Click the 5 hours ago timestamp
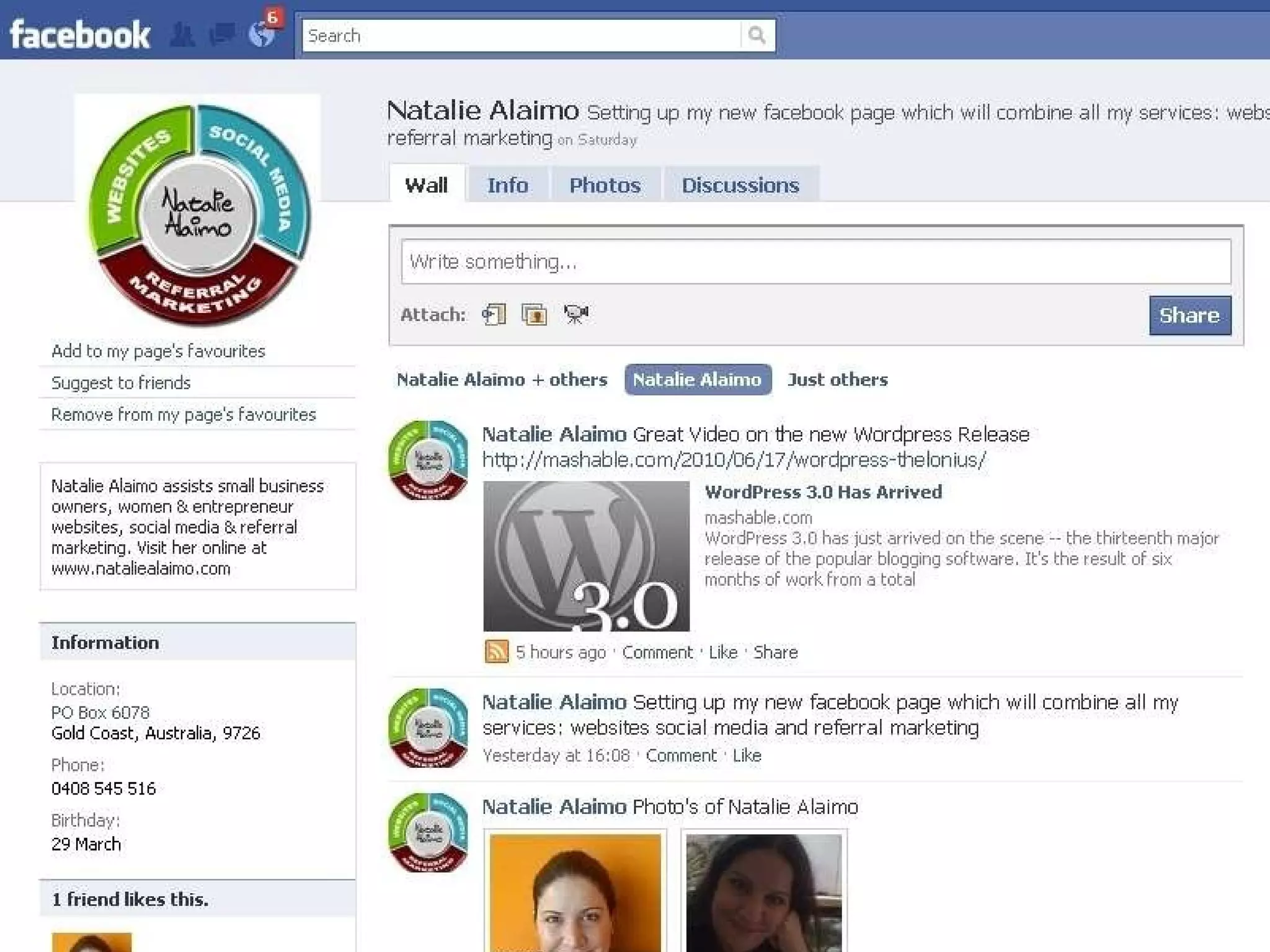The image size is (1270, 952). pyautogui.click(x=561, y=652)
